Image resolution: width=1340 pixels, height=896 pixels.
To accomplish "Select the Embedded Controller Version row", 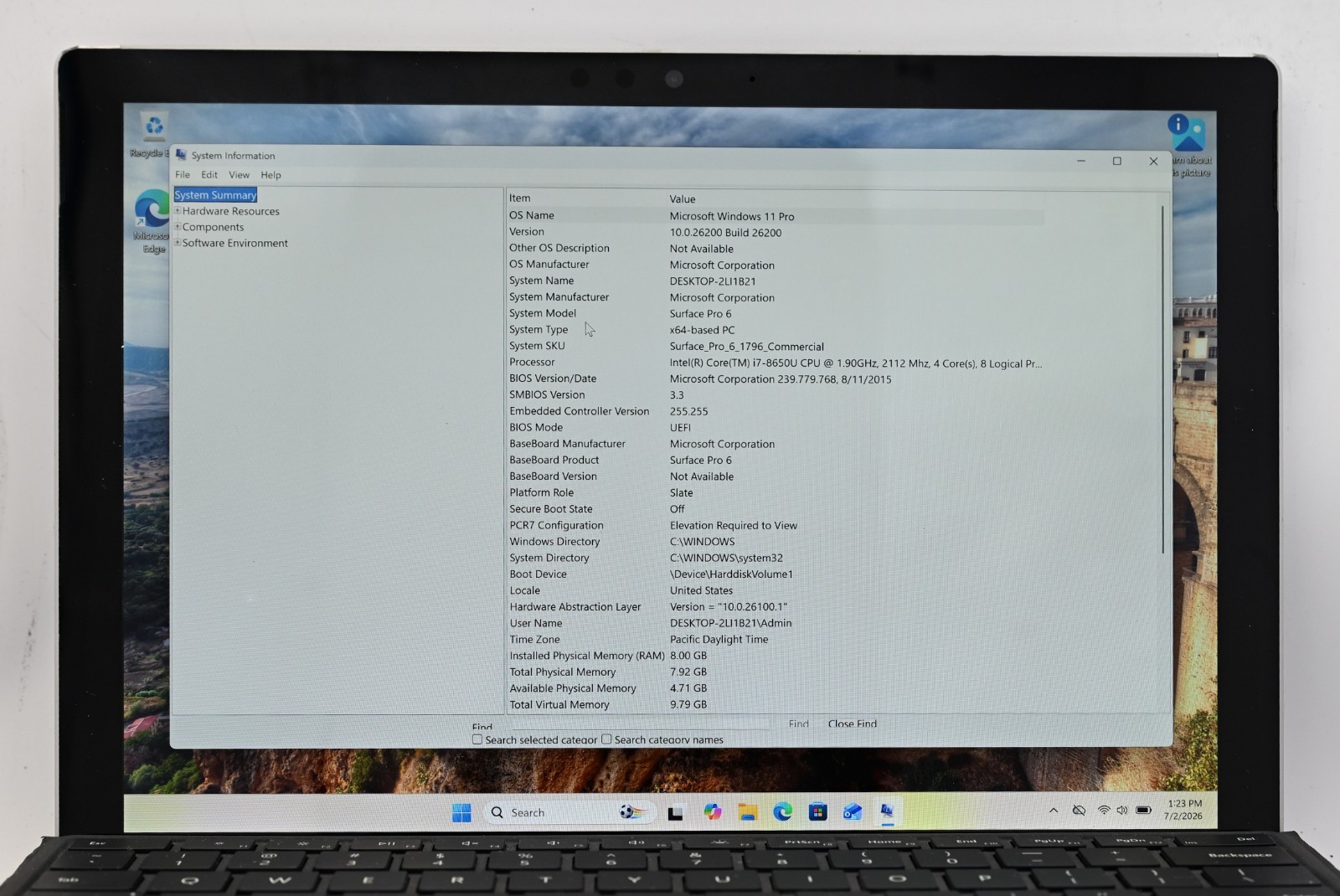I will pyautogui.click(x=776, y=411).
